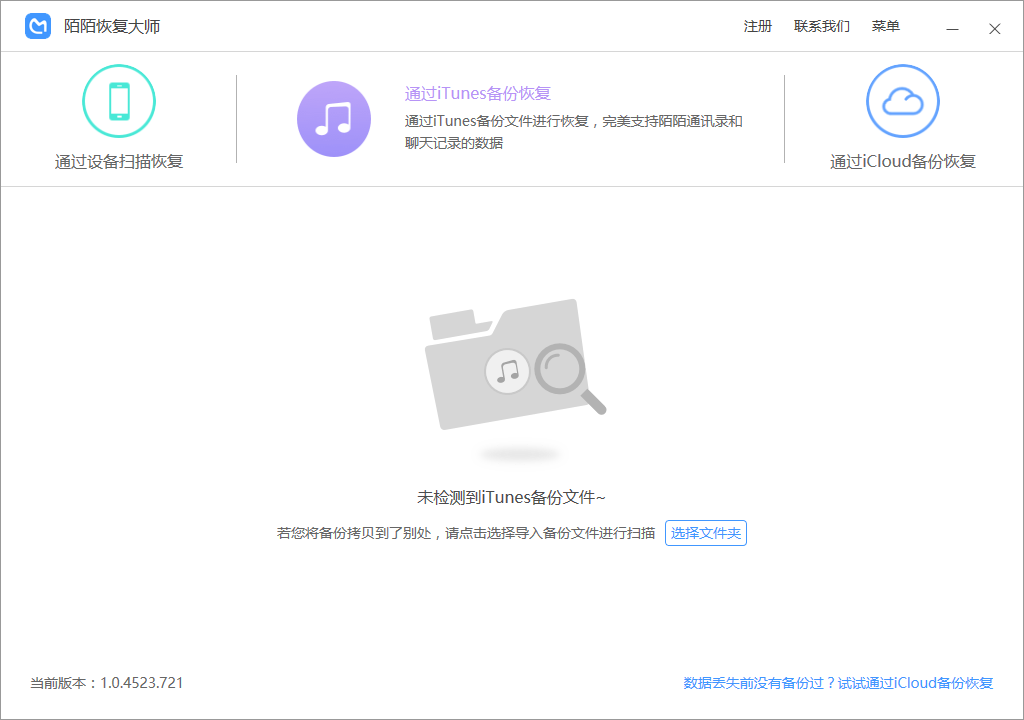Viewport: 1024px width, 720px height.
Task: Minimize the 陌陌恢复大师 window
Action: click(953, 29)
